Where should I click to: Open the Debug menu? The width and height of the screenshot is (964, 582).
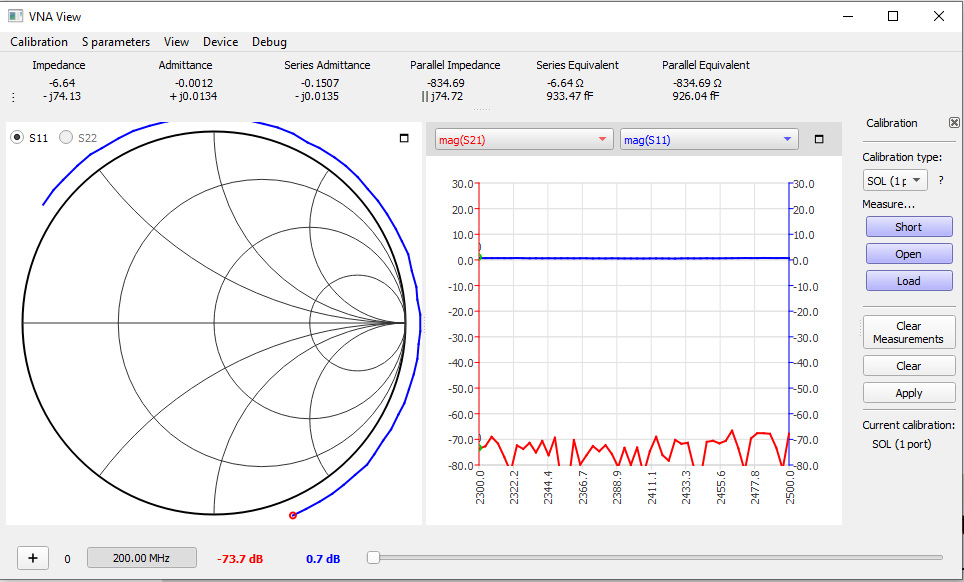pyautogui.click(x=269, y=42)
